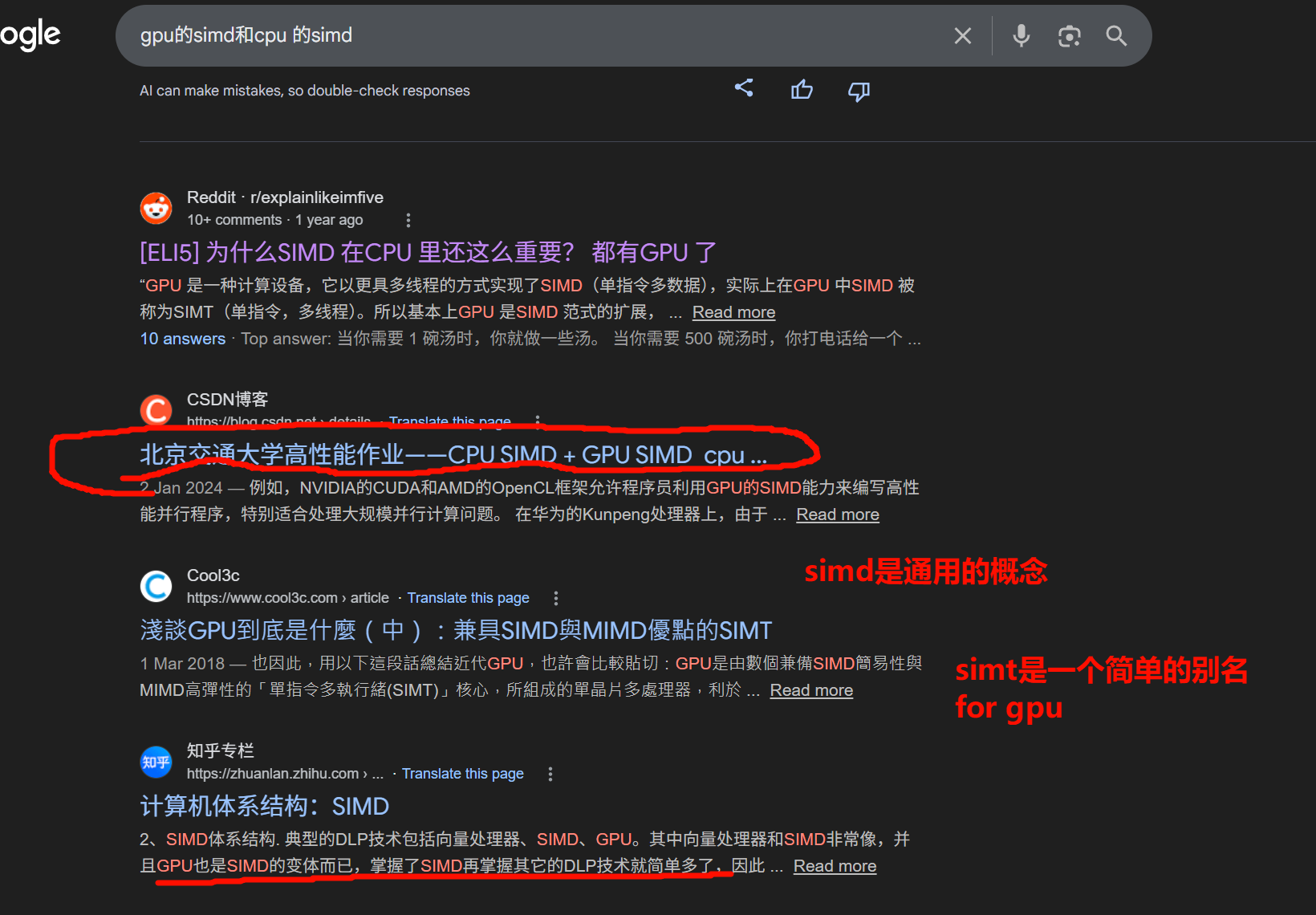Click the Cool3c source name
The width and height of the screenshot is (1316, 915).
[213, 575]
